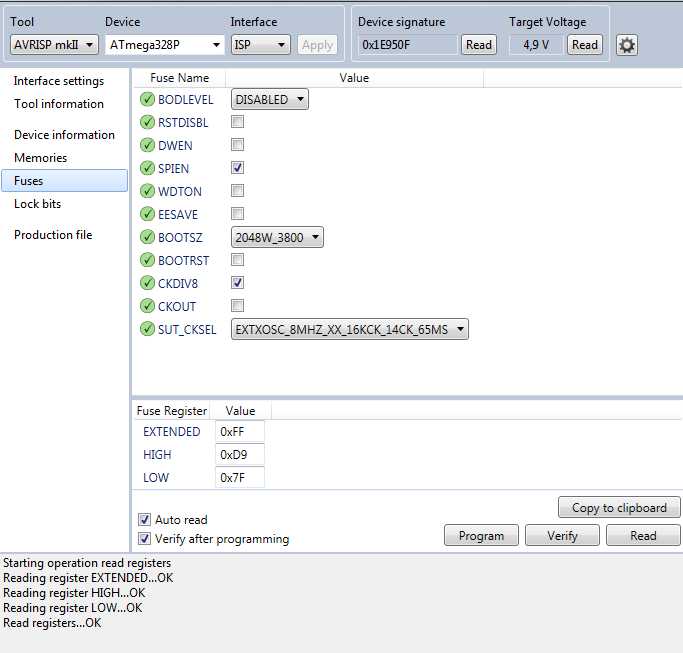Image resolution: width=683 pixels, height=653 pixels.
Task: Enable the RSTDISBL fuse checkbox
Action: 238,122
